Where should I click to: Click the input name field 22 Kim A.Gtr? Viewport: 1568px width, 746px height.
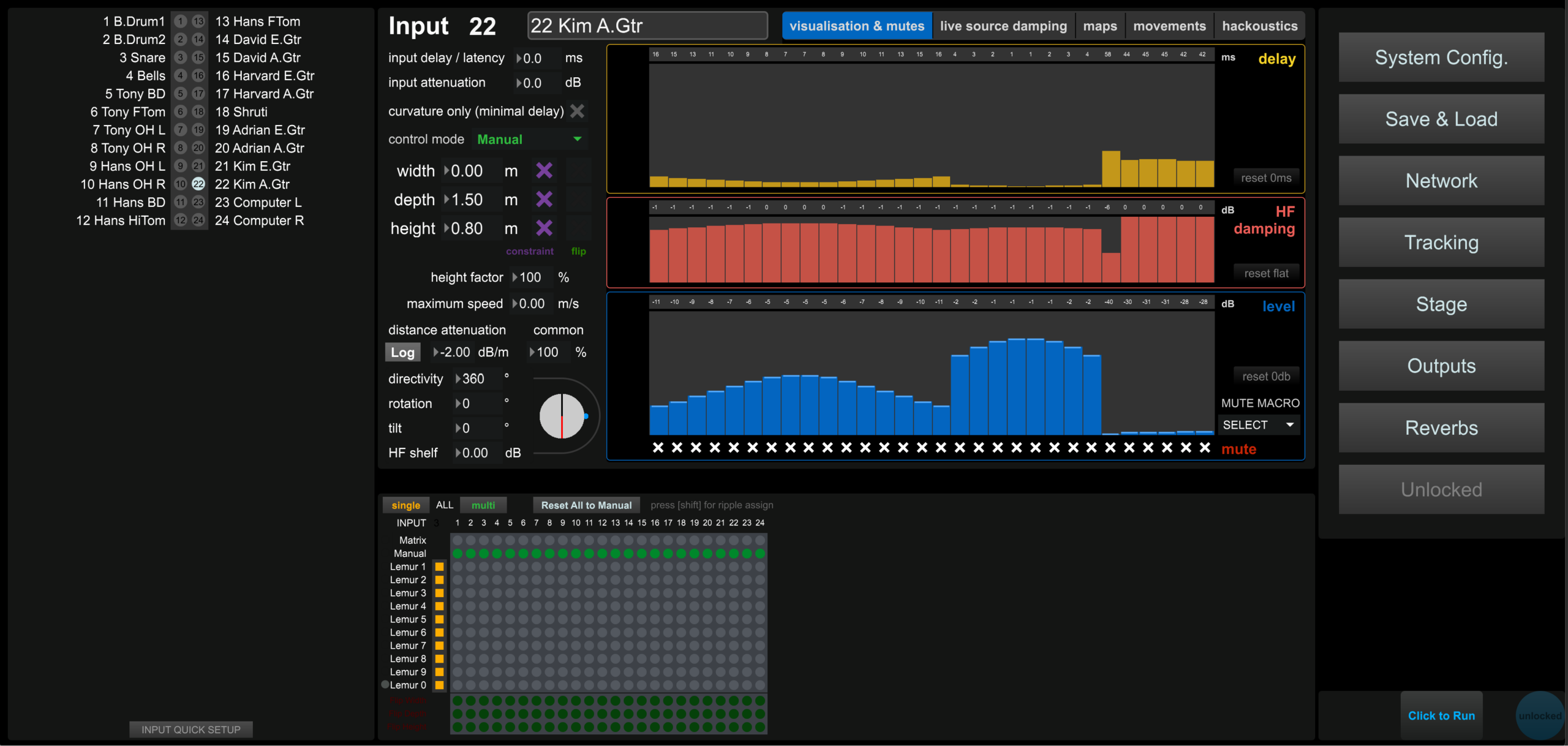647,26
